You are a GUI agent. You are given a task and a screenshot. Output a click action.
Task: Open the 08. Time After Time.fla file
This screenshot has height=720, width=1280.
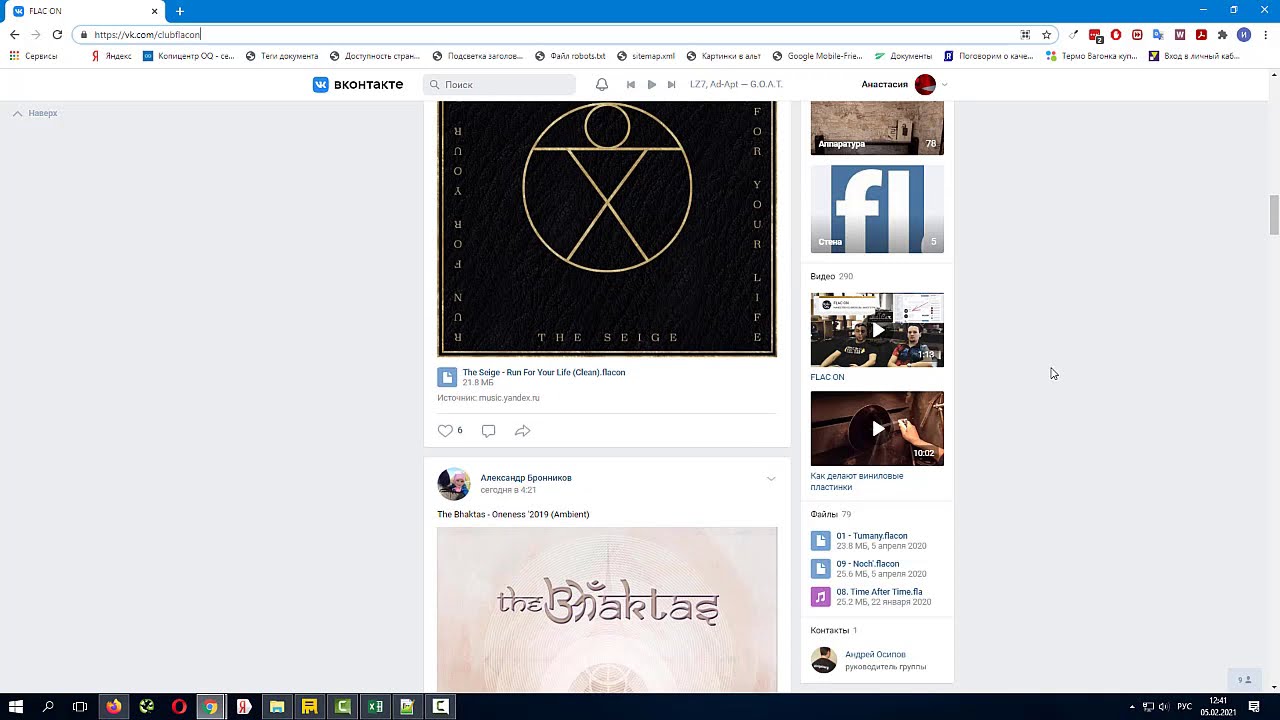click(x=879, y=592)
